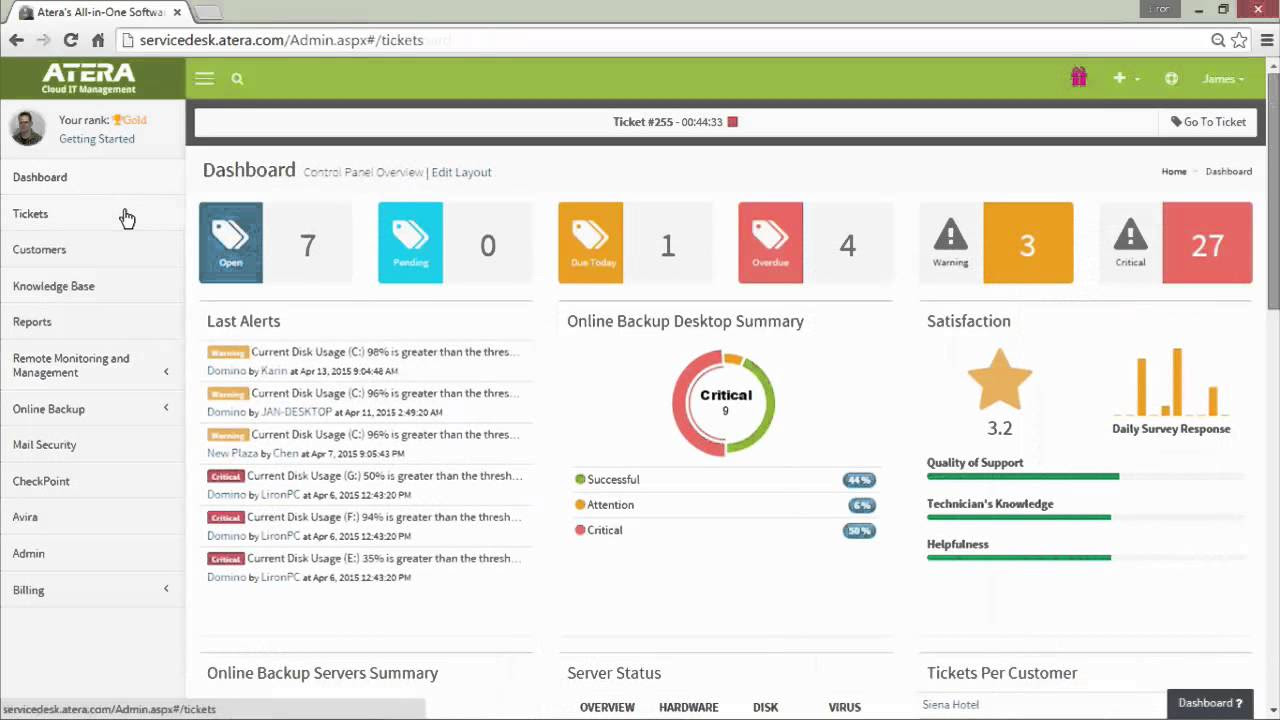Click the Critical legend 50% badge

(859, 531)
